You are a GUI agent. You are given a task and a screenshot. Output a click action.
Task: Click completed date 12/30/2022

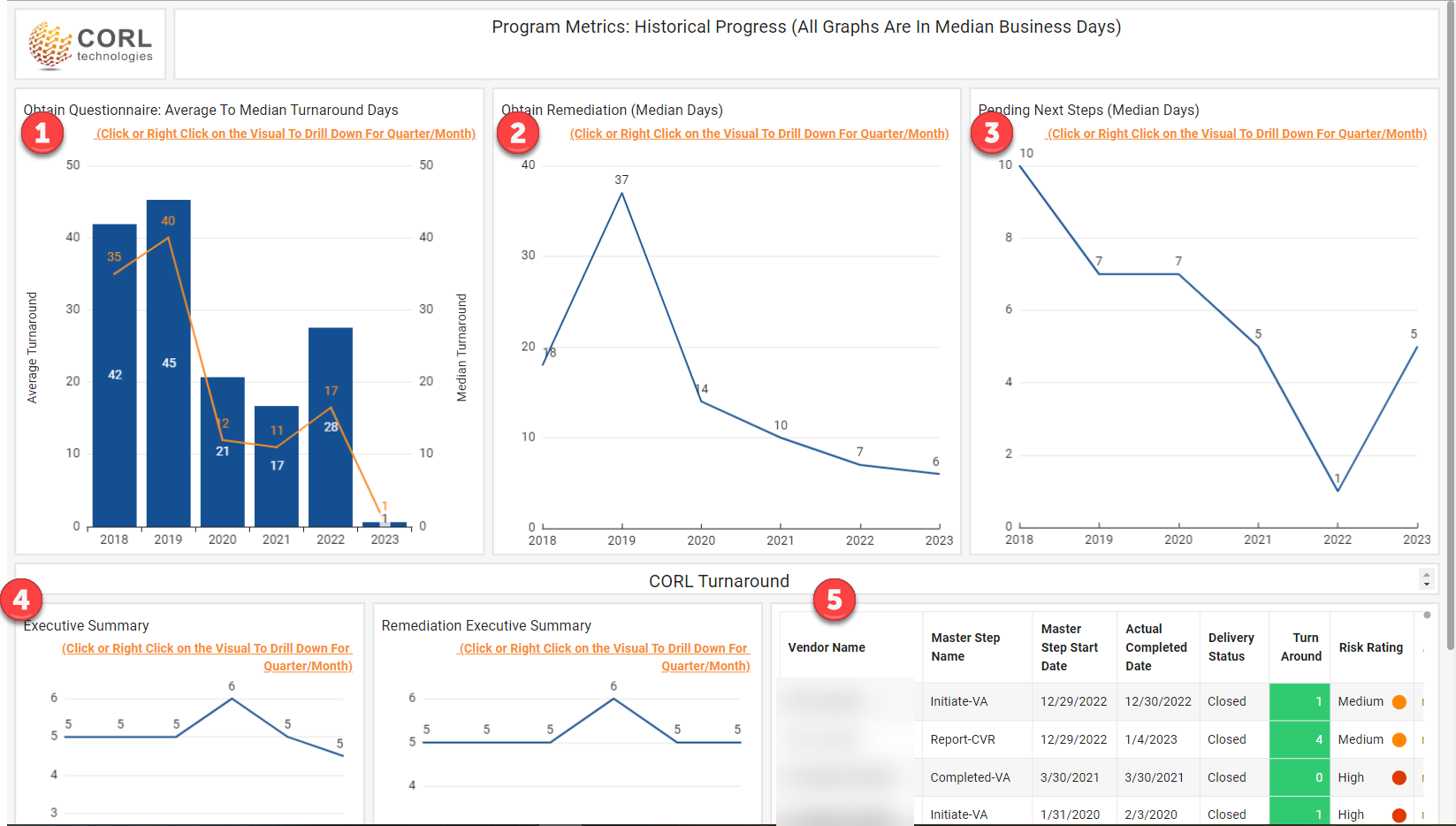click(x=1158, y=701)
